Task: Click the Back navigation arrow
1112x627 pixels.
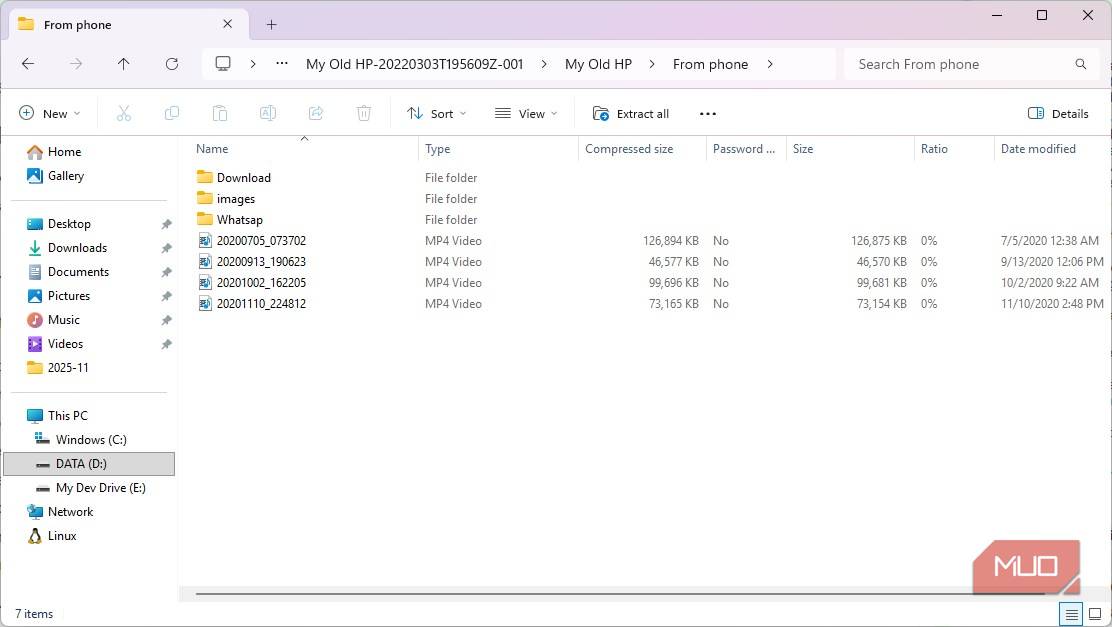Action: [x=28, y=64]
